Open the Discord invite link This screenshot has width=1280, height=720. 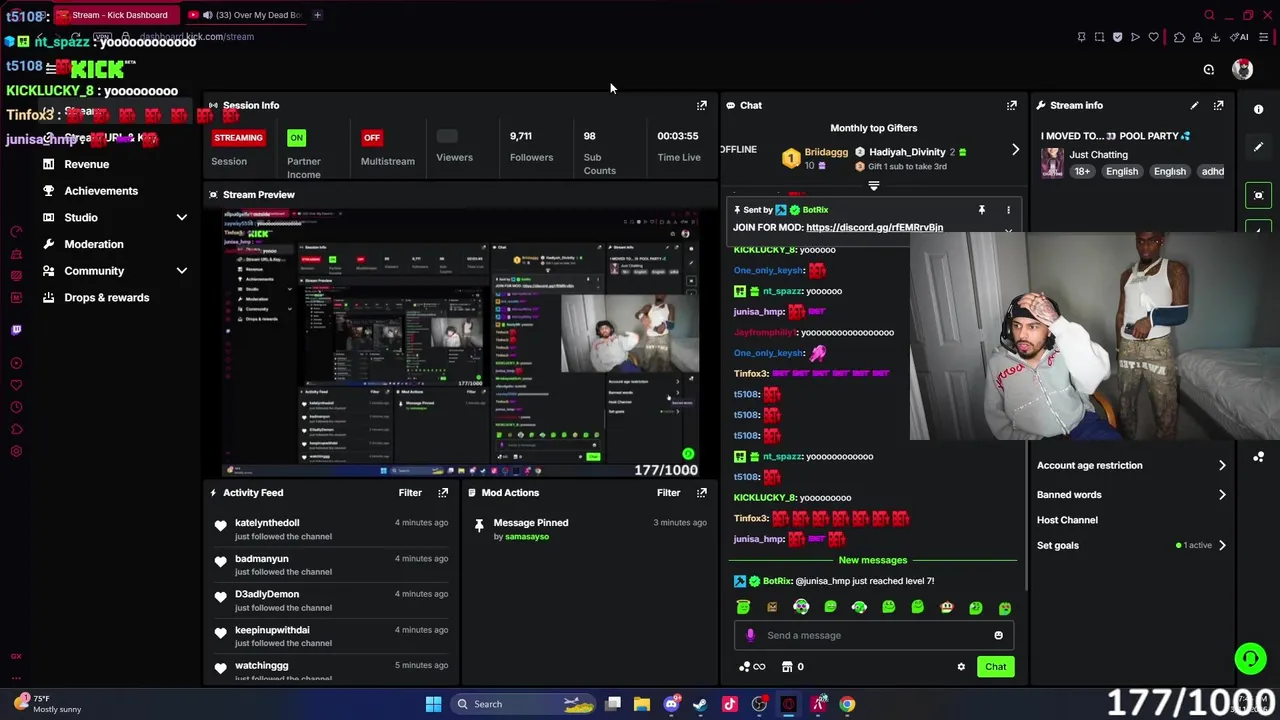click(874, 228)
